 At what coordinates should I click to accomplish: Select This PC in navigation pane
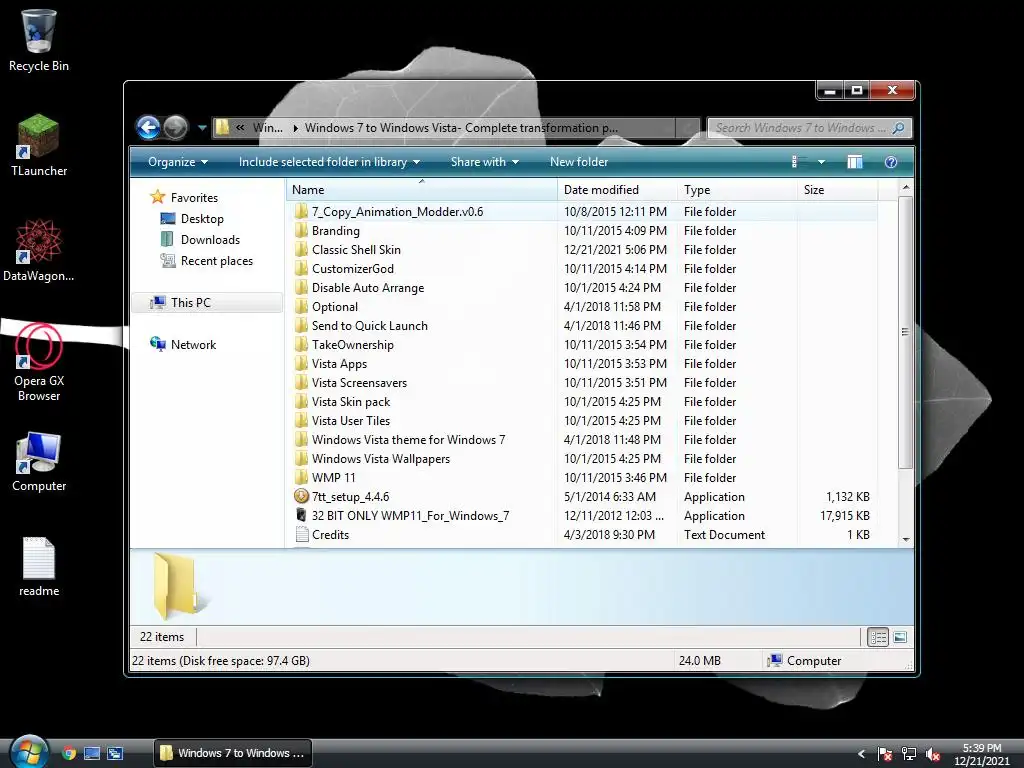tap(207, 302)
